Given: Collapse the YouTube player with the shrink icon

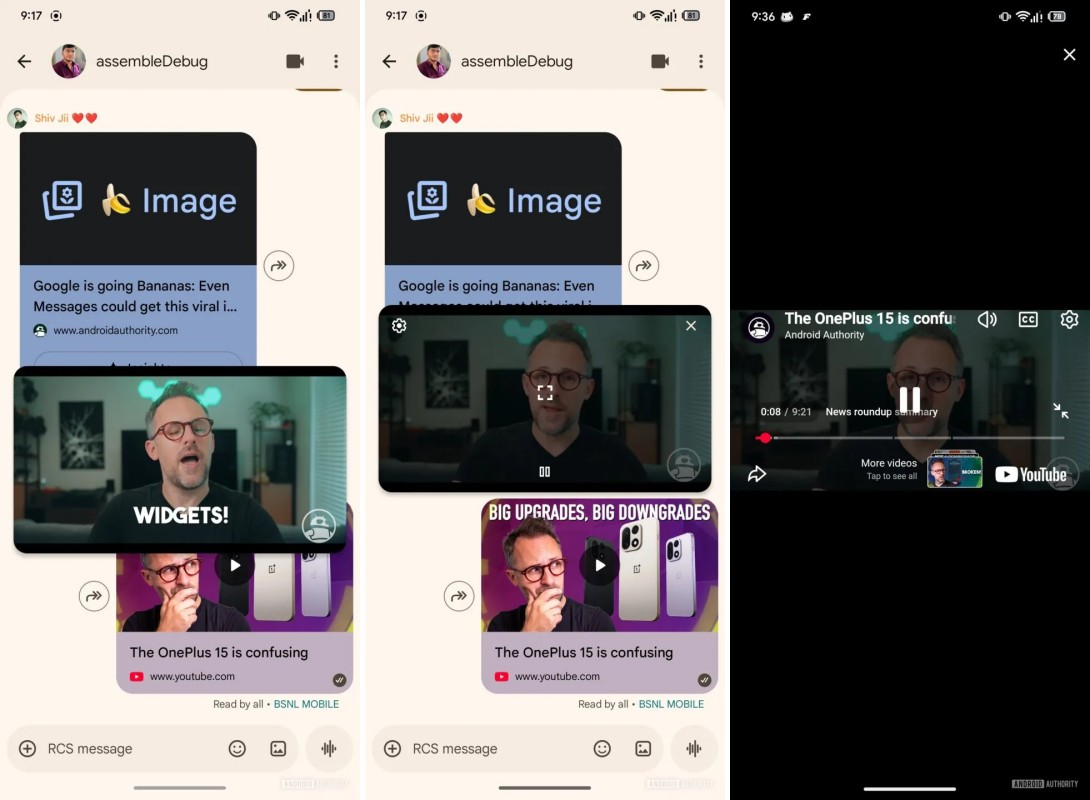Looking at the screenshot, I should (x=1060, y=411).
